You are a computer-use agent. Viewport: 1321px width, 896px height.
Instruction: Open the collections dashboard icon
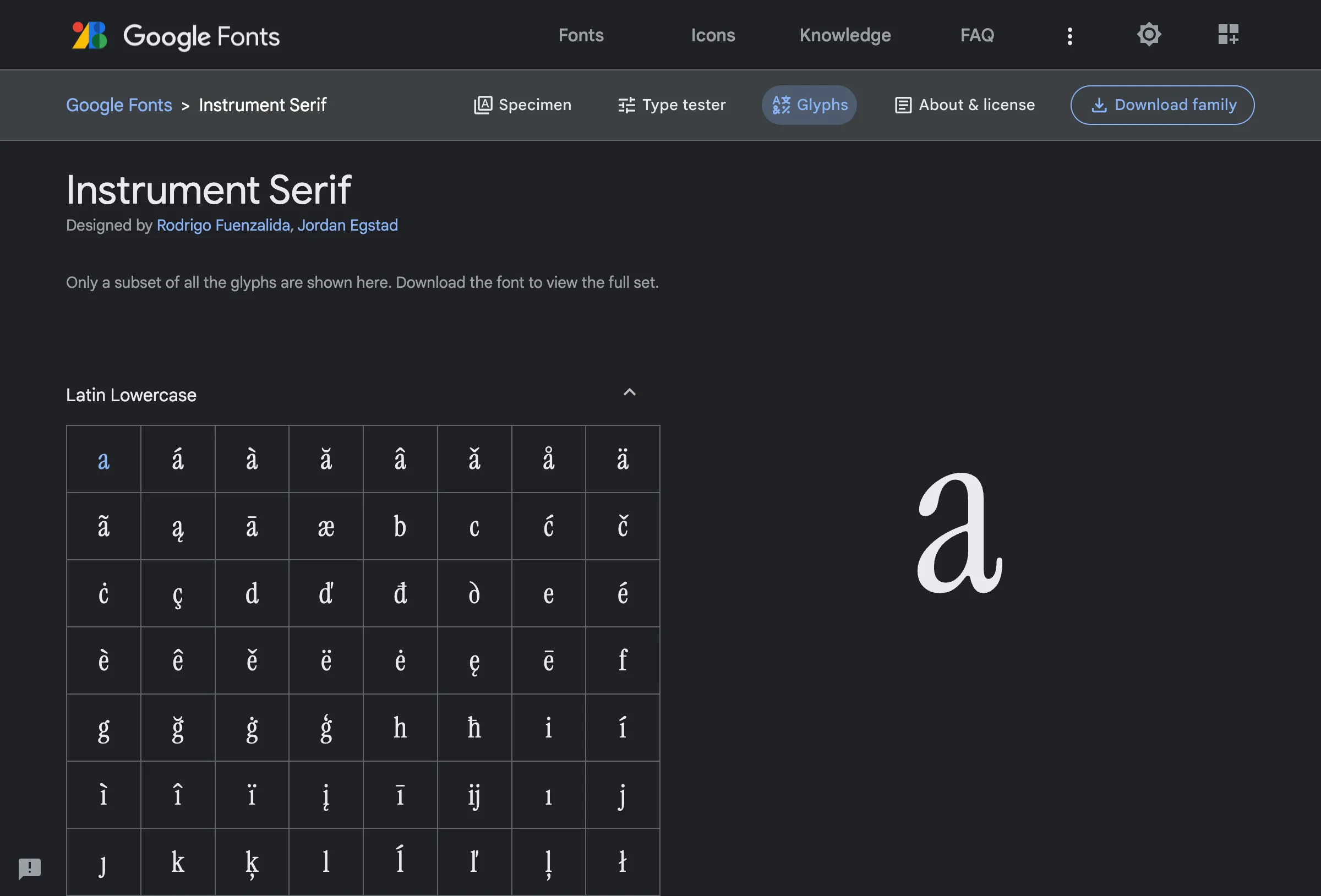1228,35
